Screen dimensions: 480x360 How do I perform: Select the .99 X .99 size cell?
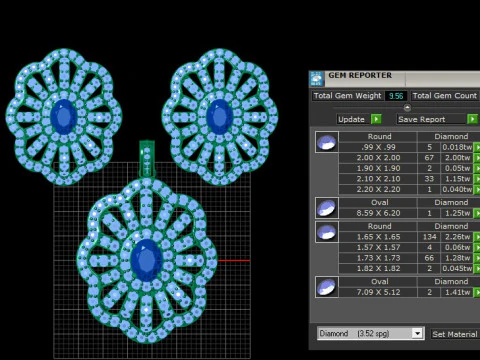[378, 147]
